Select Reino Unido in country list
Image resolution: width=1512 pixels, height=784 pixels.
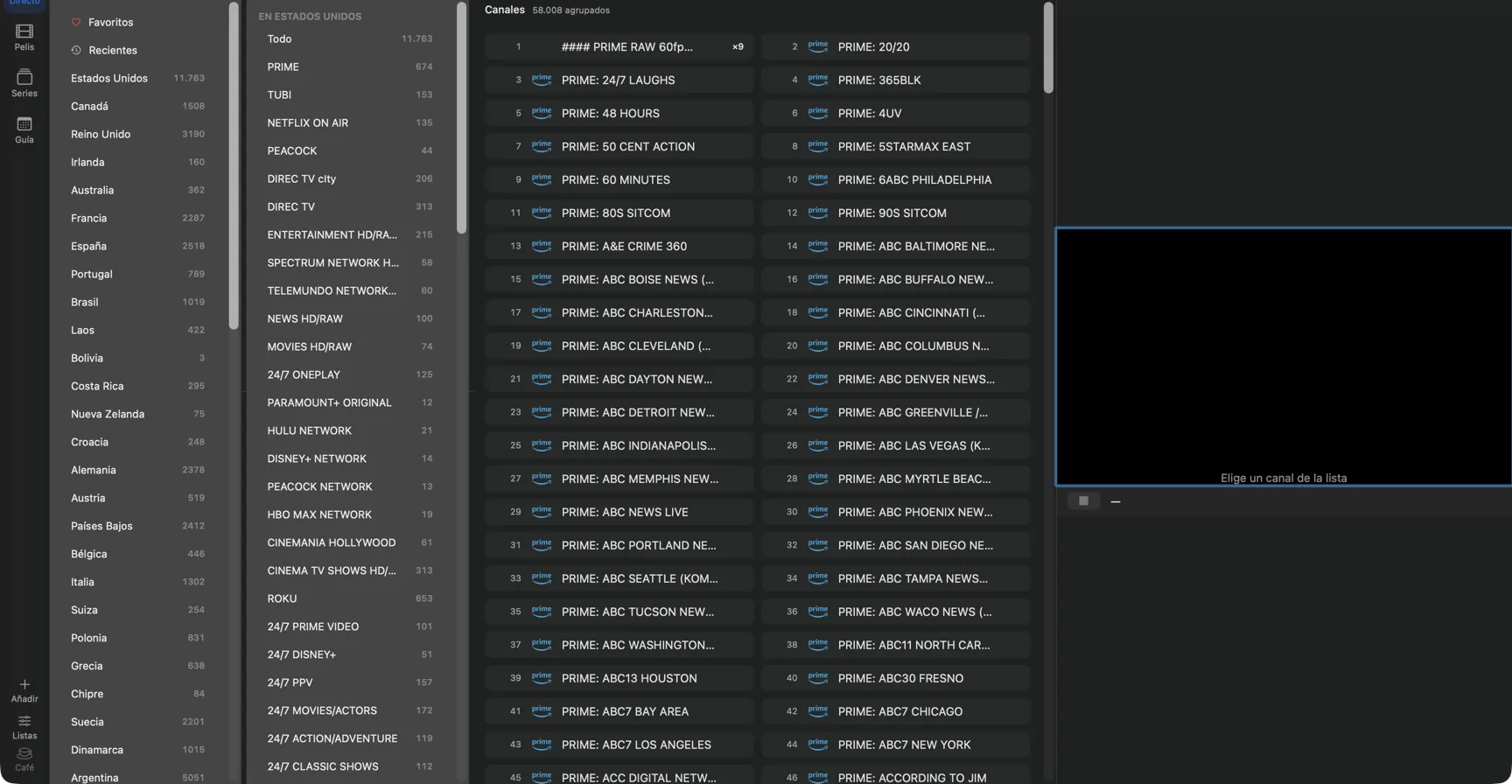(x=138, y=134)
